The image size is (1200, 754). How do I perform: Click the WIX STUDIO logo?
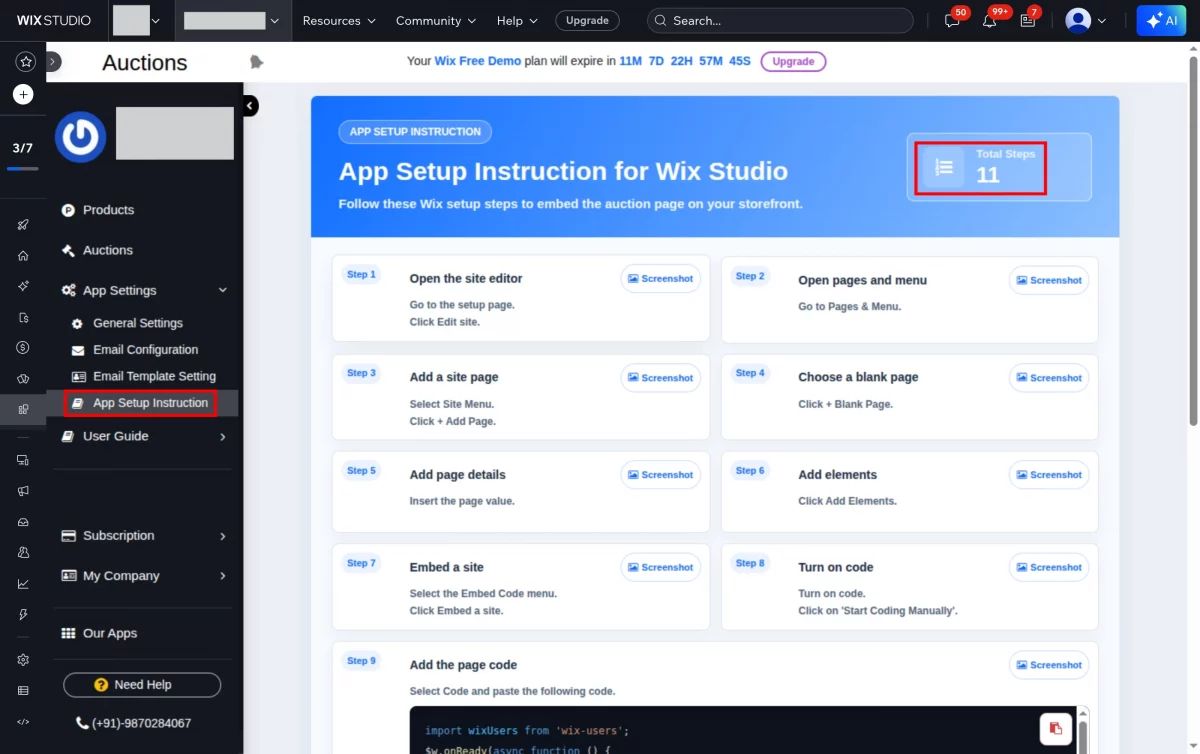click(54, 20)
